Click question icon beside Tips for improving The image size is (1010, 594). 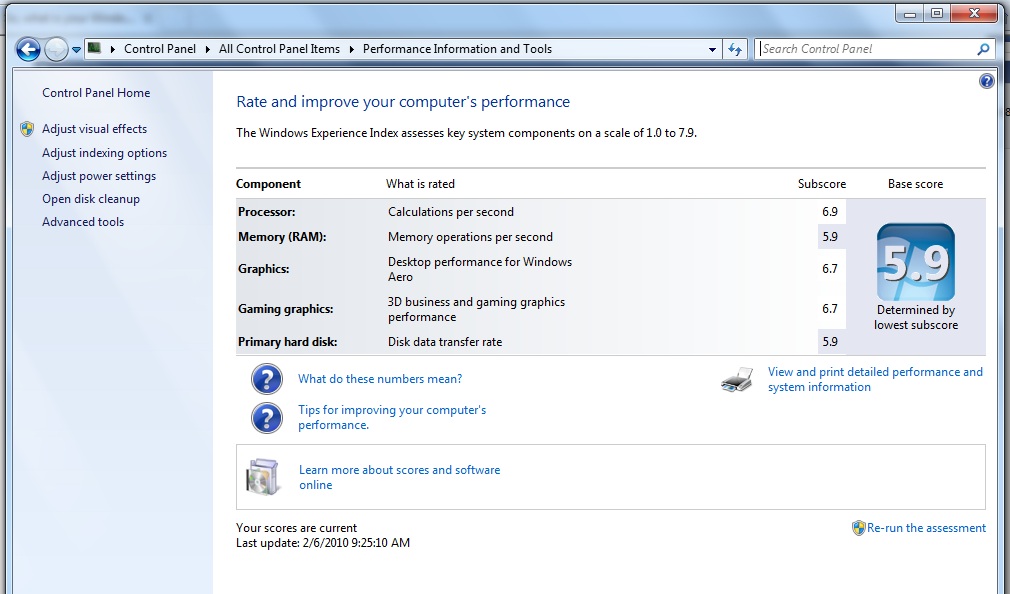(267, 418)
